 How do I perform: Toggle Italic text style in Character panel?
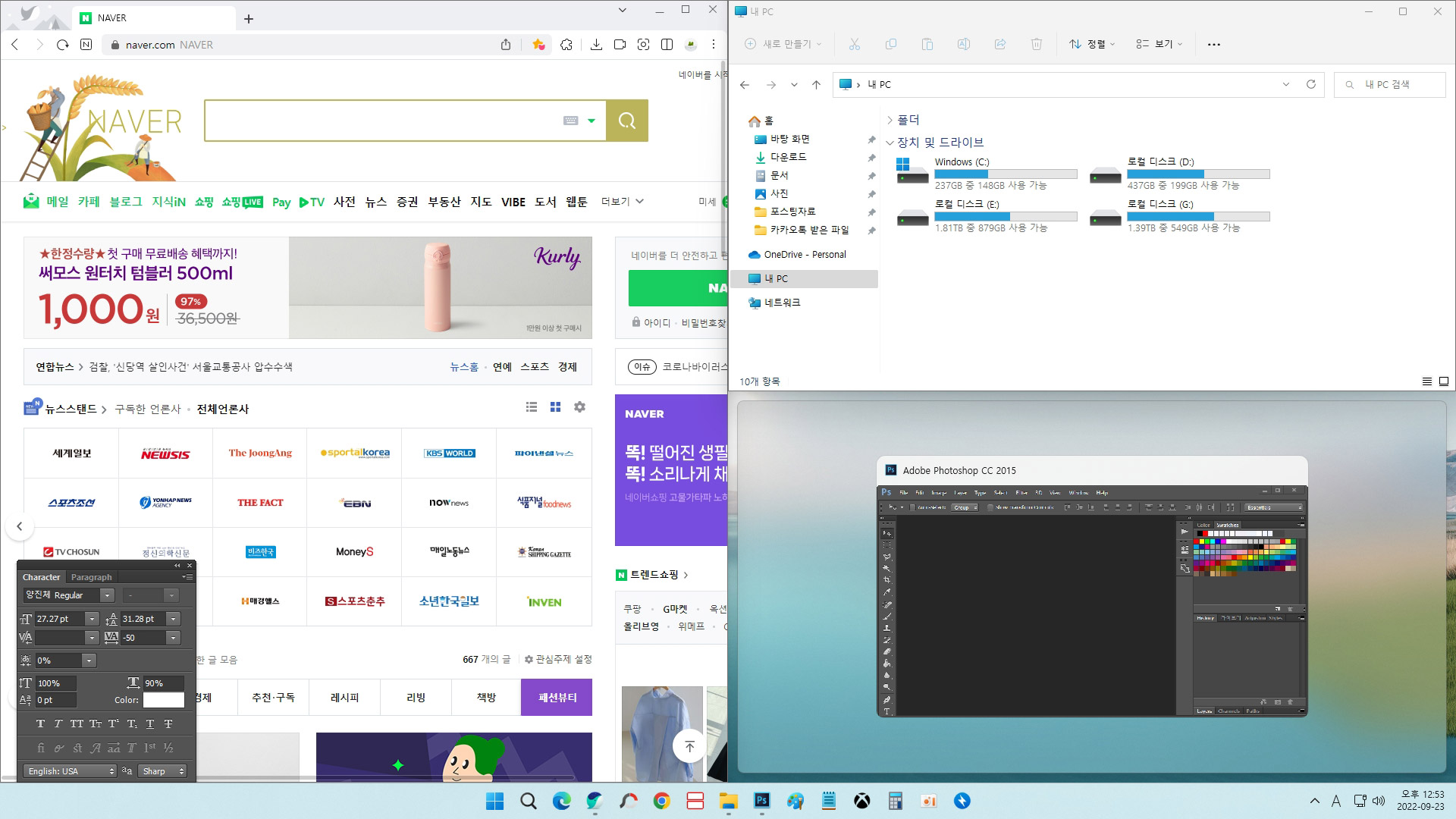point(58,723)
